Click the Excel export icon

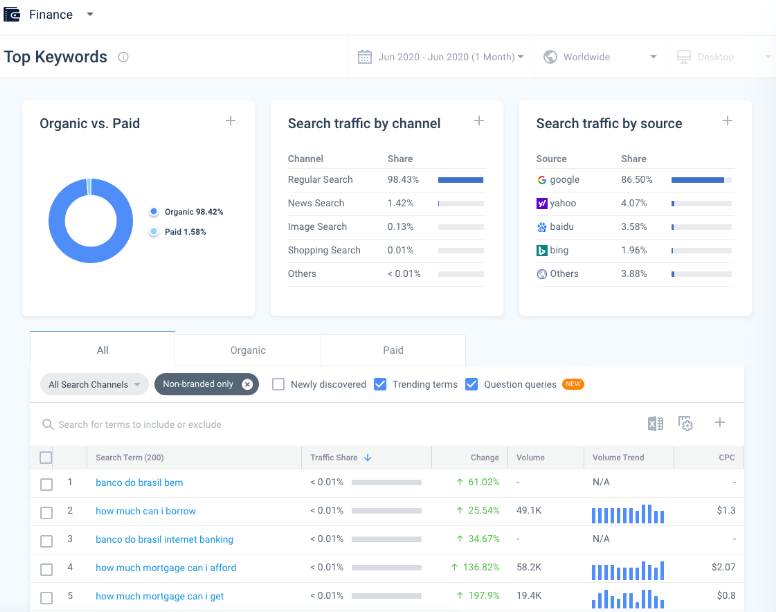655,423
